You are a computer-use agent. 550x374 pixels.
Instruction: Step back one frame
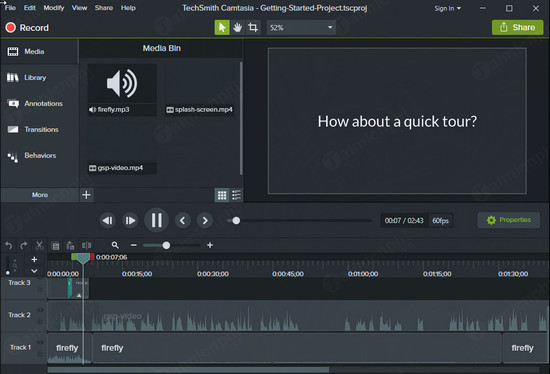(107, 220)
